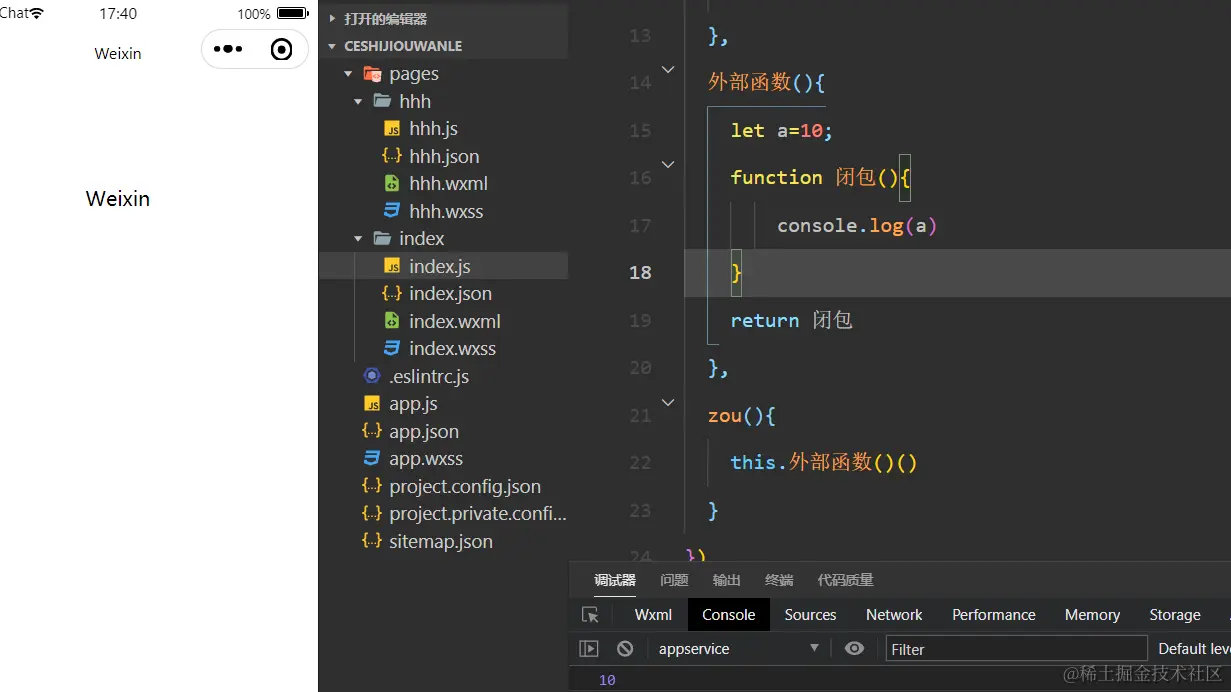
Task: Click the Weixin text in simulator page
Action: [118, 198]
